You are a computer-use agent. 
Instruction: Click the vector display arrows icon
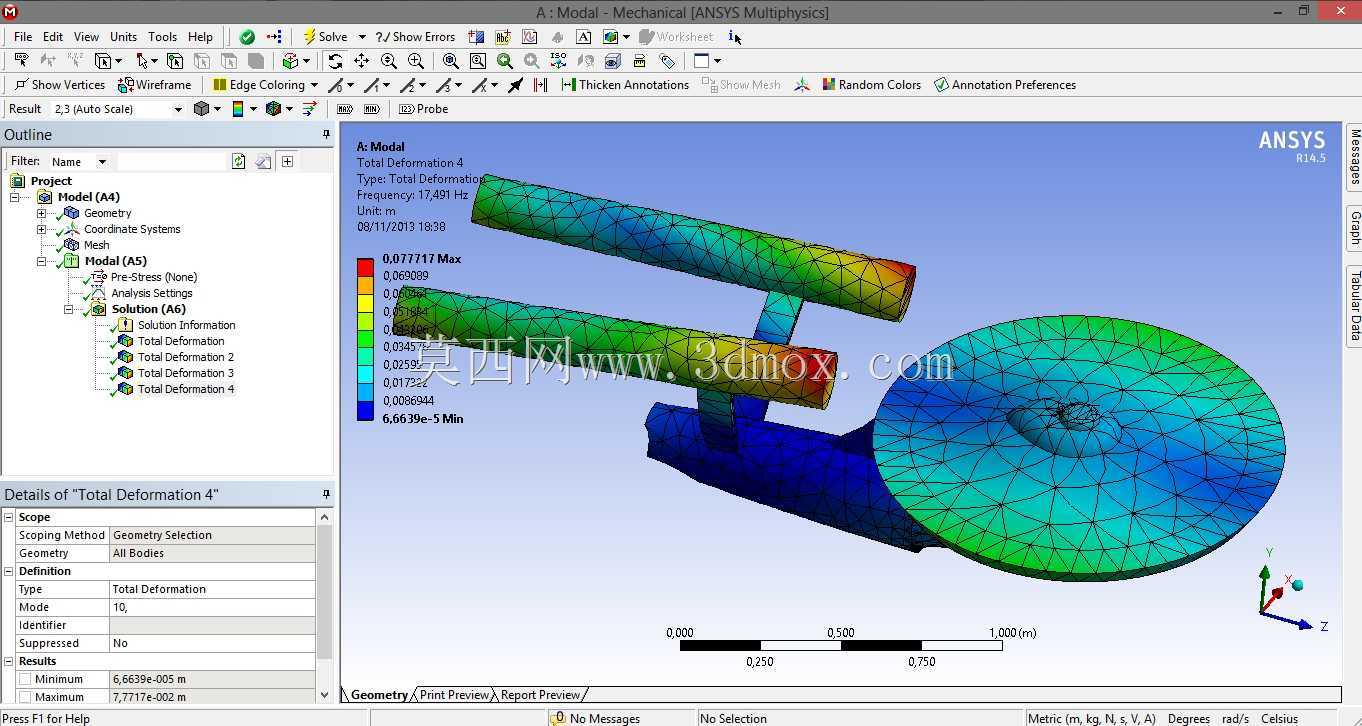[309, 109]
